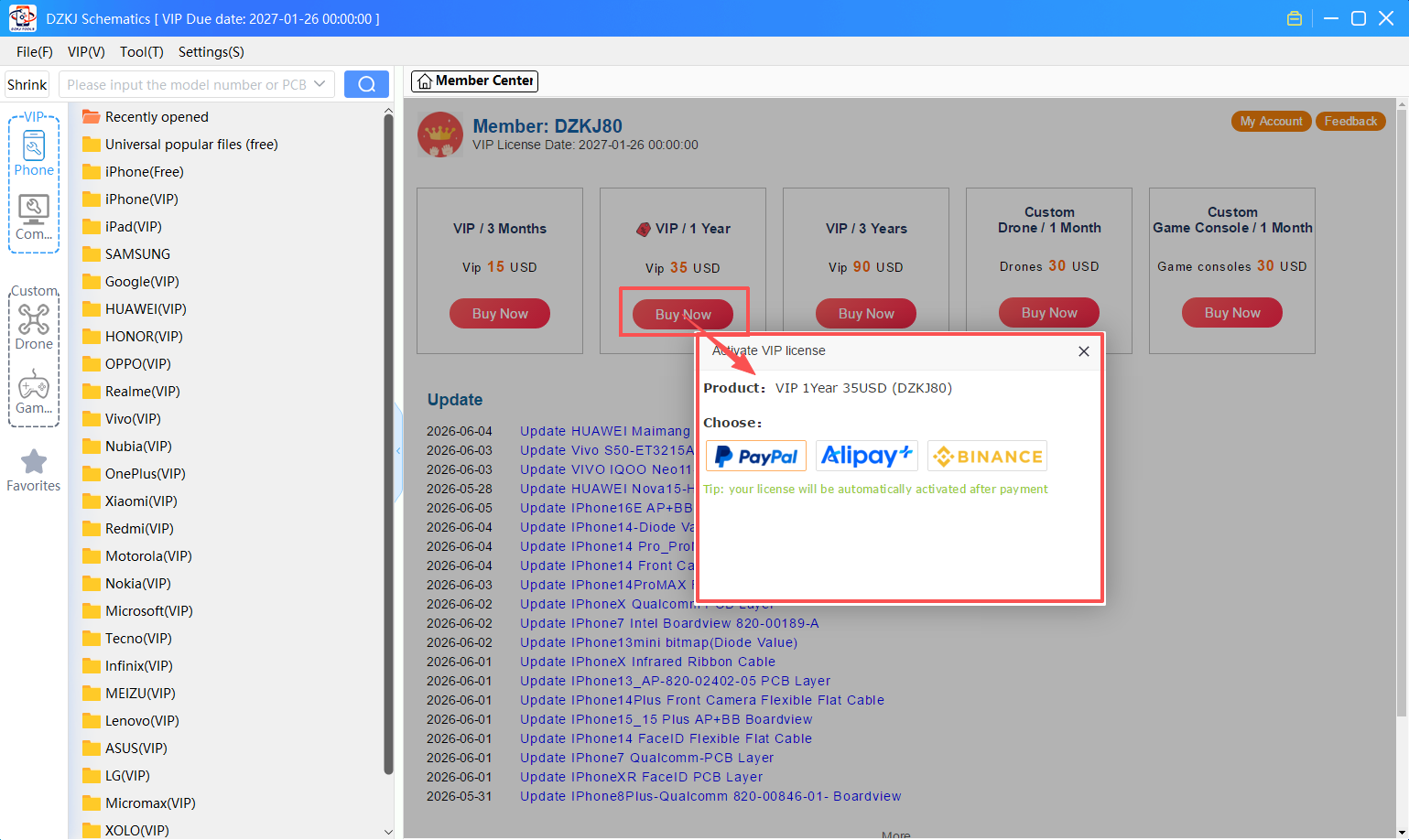This screenshot has width=1409, height=840.
Task: Open the Lenovo(VIP) folder
Action: (131, 721)
